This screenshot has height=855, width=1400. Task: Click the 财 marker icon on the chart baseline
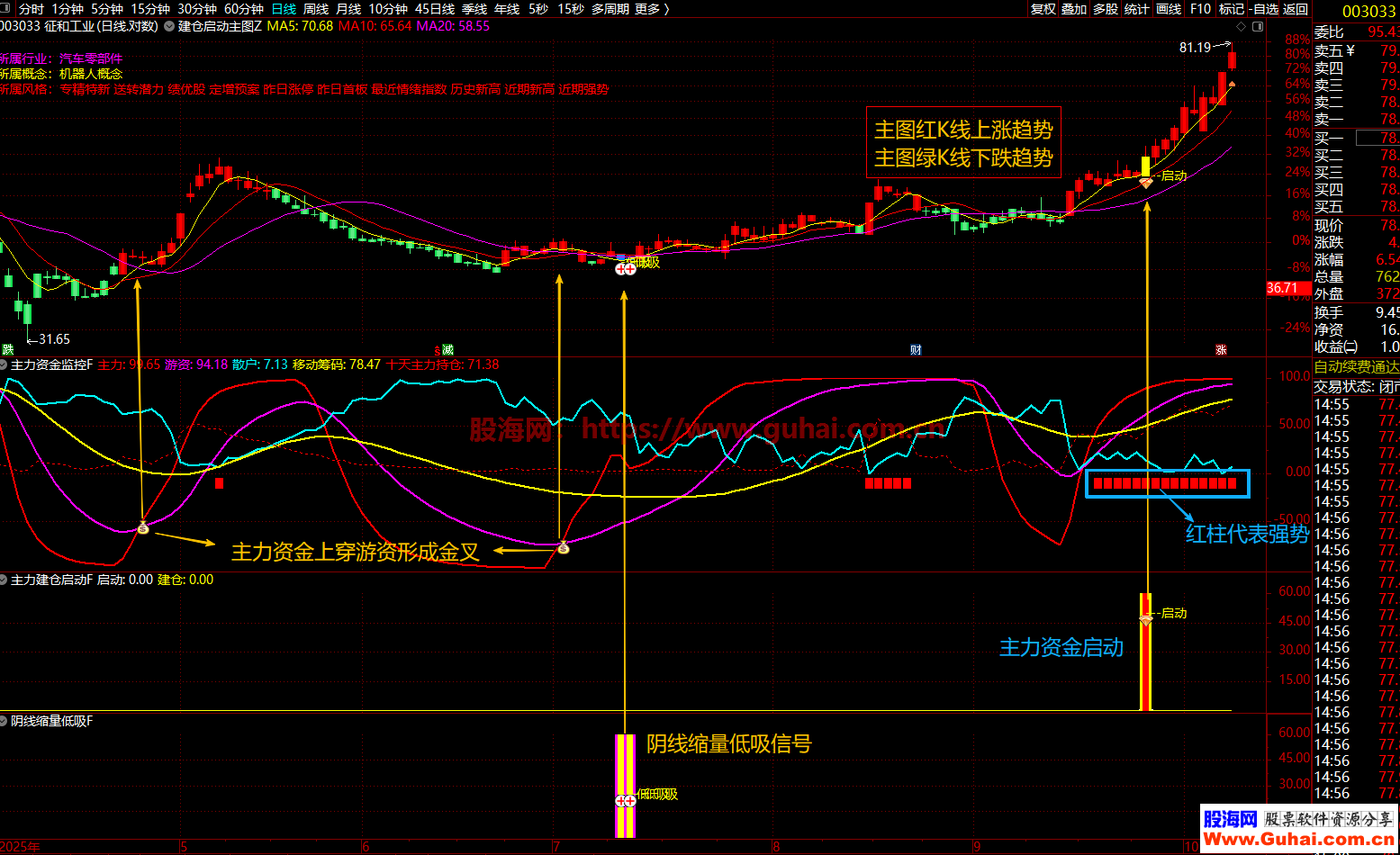tap(916, 350)
